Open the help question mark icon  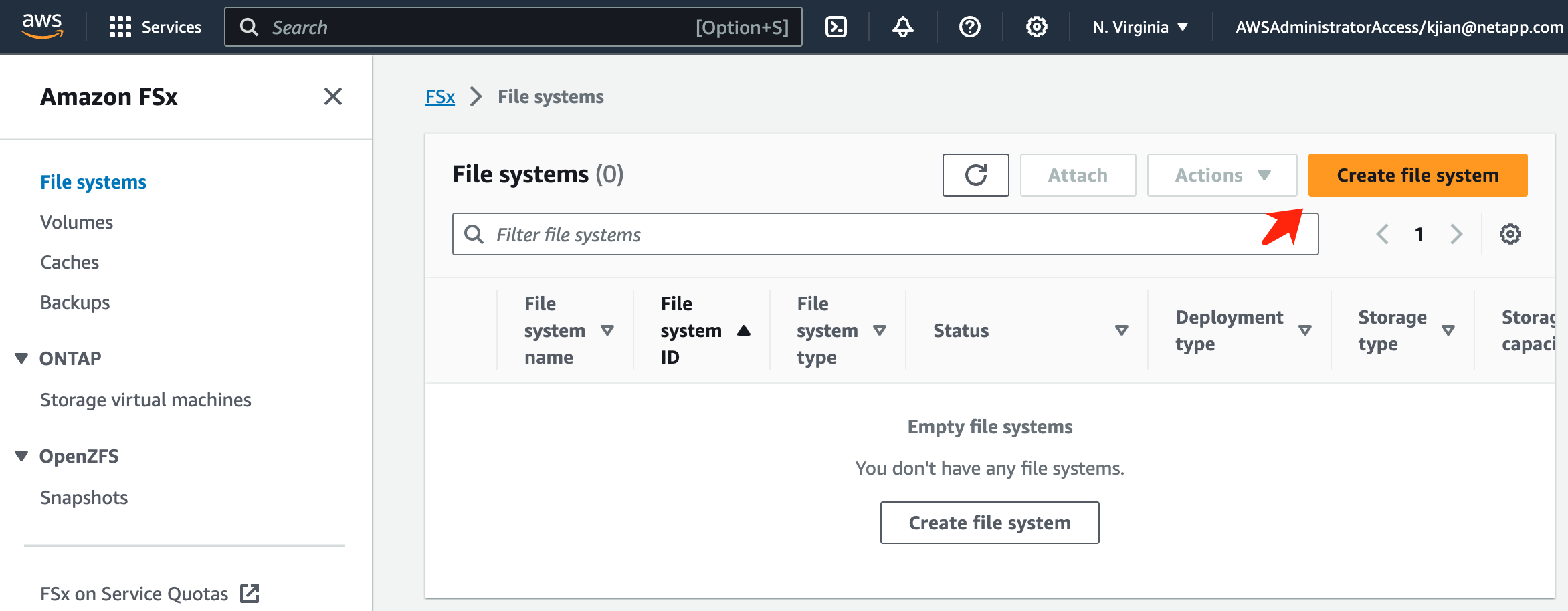pos(969,27)
